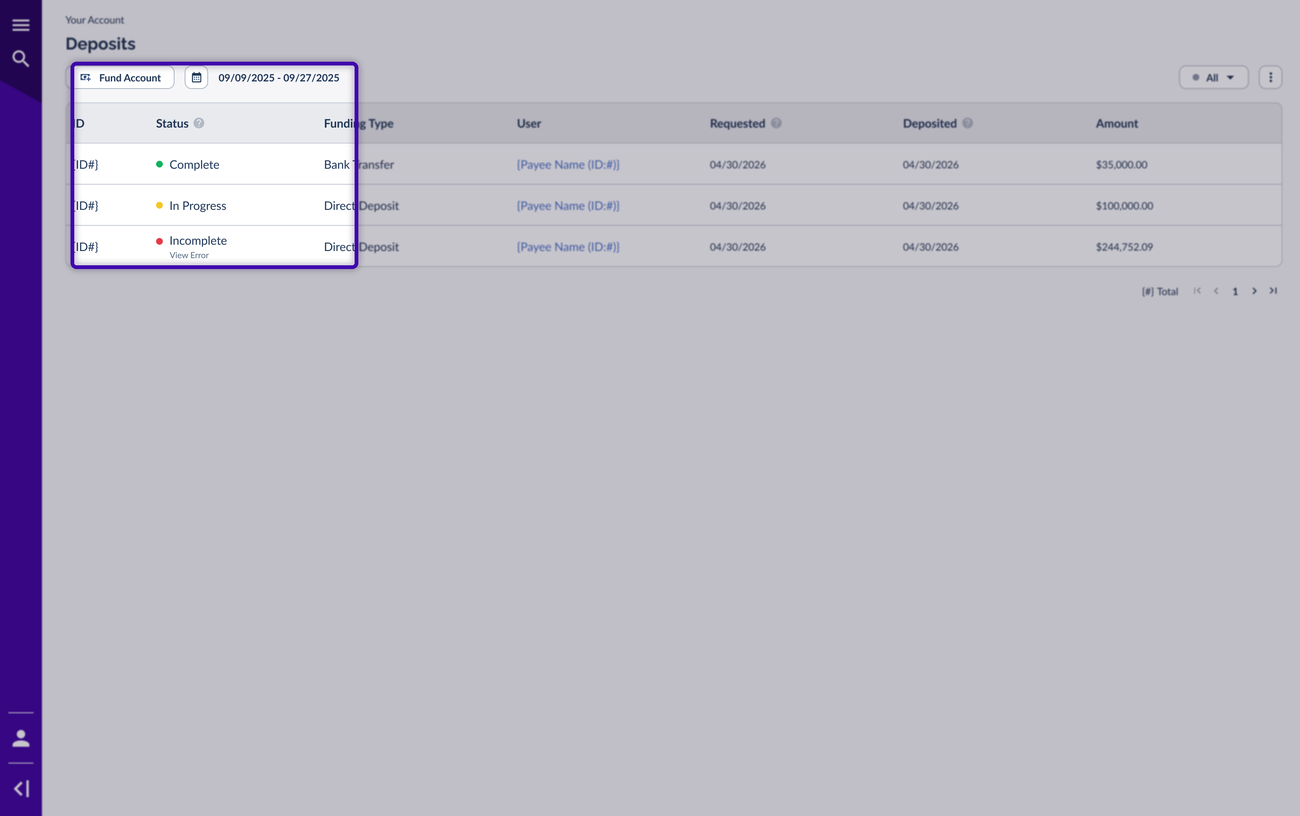Go to the last page of results
Screen dimensions: 1300x816
1273,291
